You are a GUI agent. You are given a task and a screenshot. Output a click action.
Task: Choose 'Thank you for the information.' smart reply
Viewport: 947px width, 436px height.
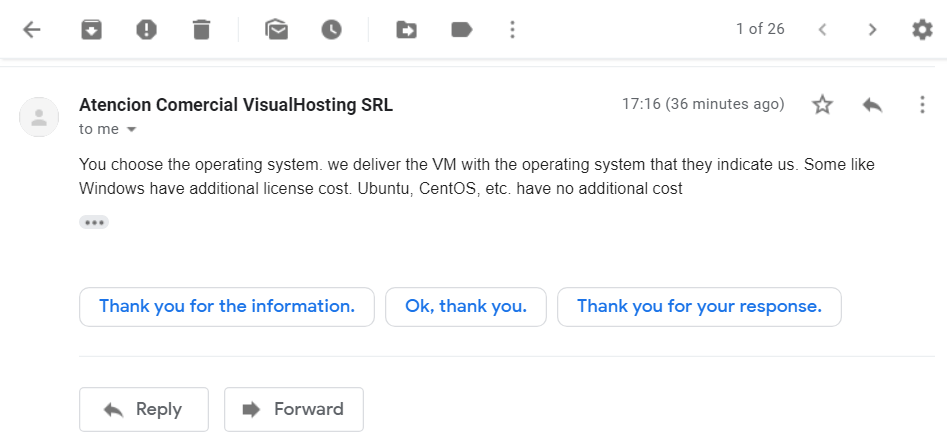[x=227, y=307]
